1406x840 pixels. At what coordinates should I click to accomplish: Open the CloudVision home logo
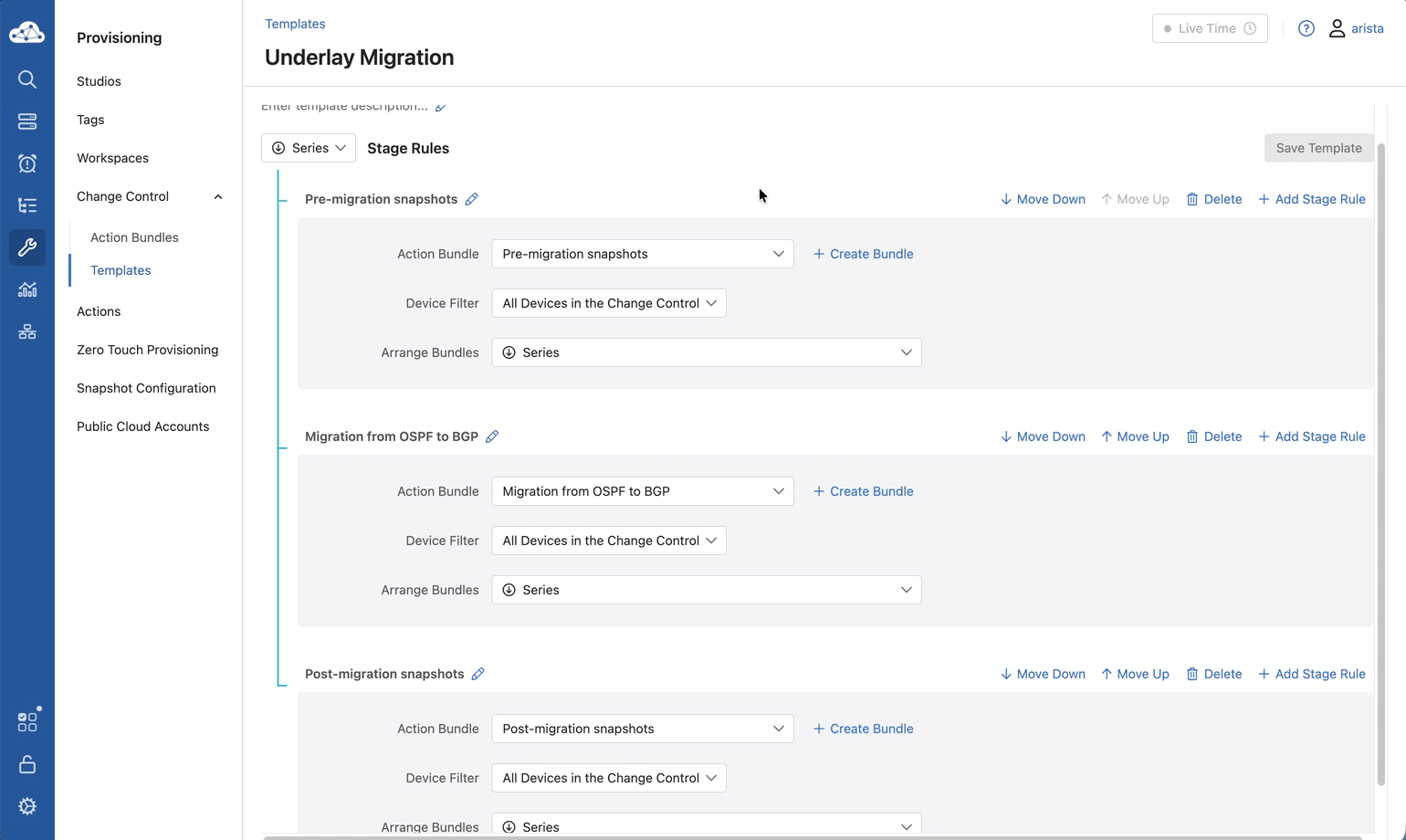[26, 33]
